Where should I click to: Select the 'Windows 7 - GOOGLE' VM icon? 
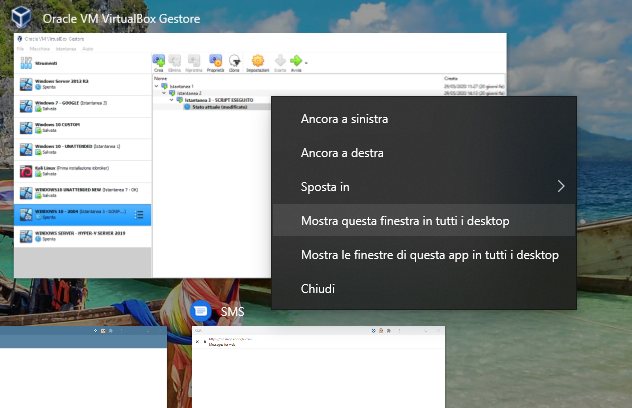(x=26, y=106)
